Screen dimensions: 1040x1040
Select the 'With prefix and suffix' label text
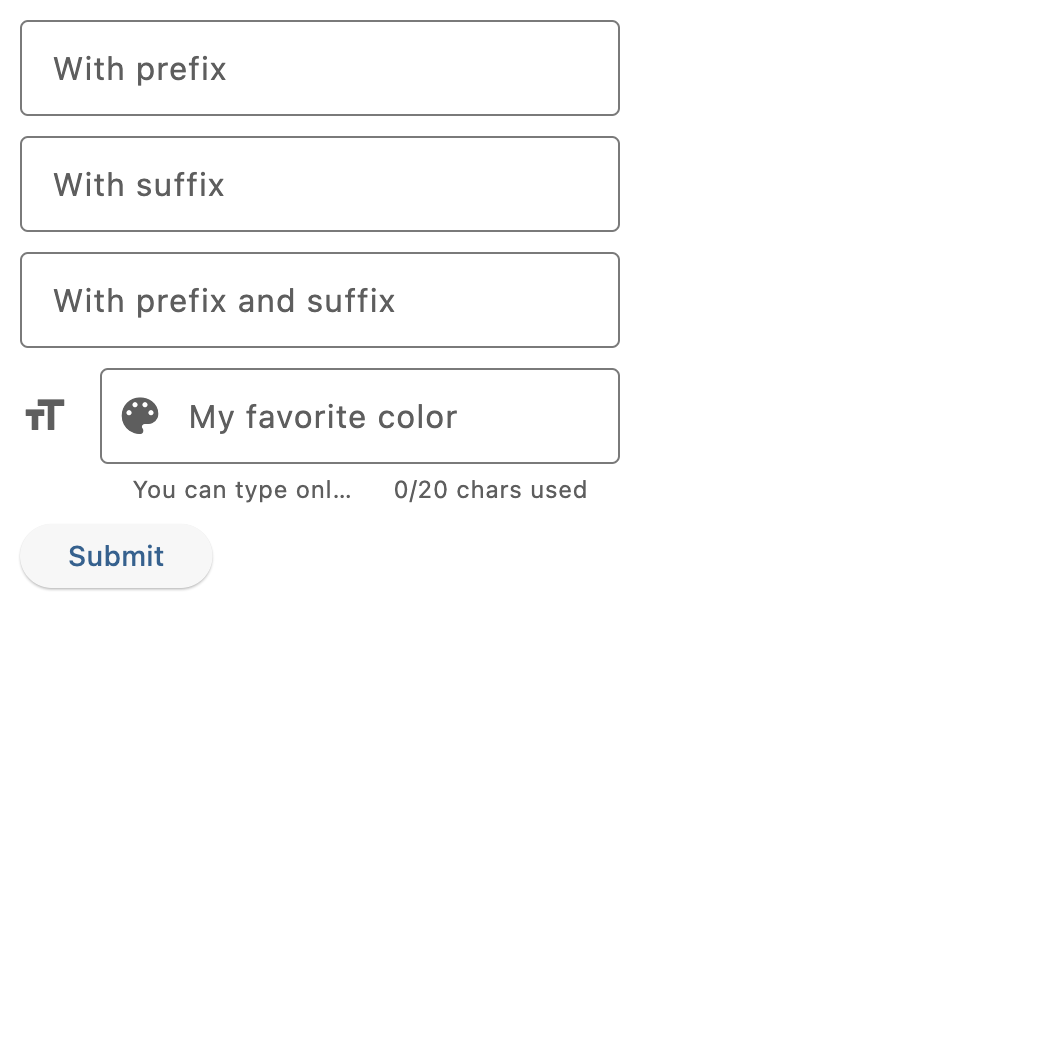(x=224, y=301)
